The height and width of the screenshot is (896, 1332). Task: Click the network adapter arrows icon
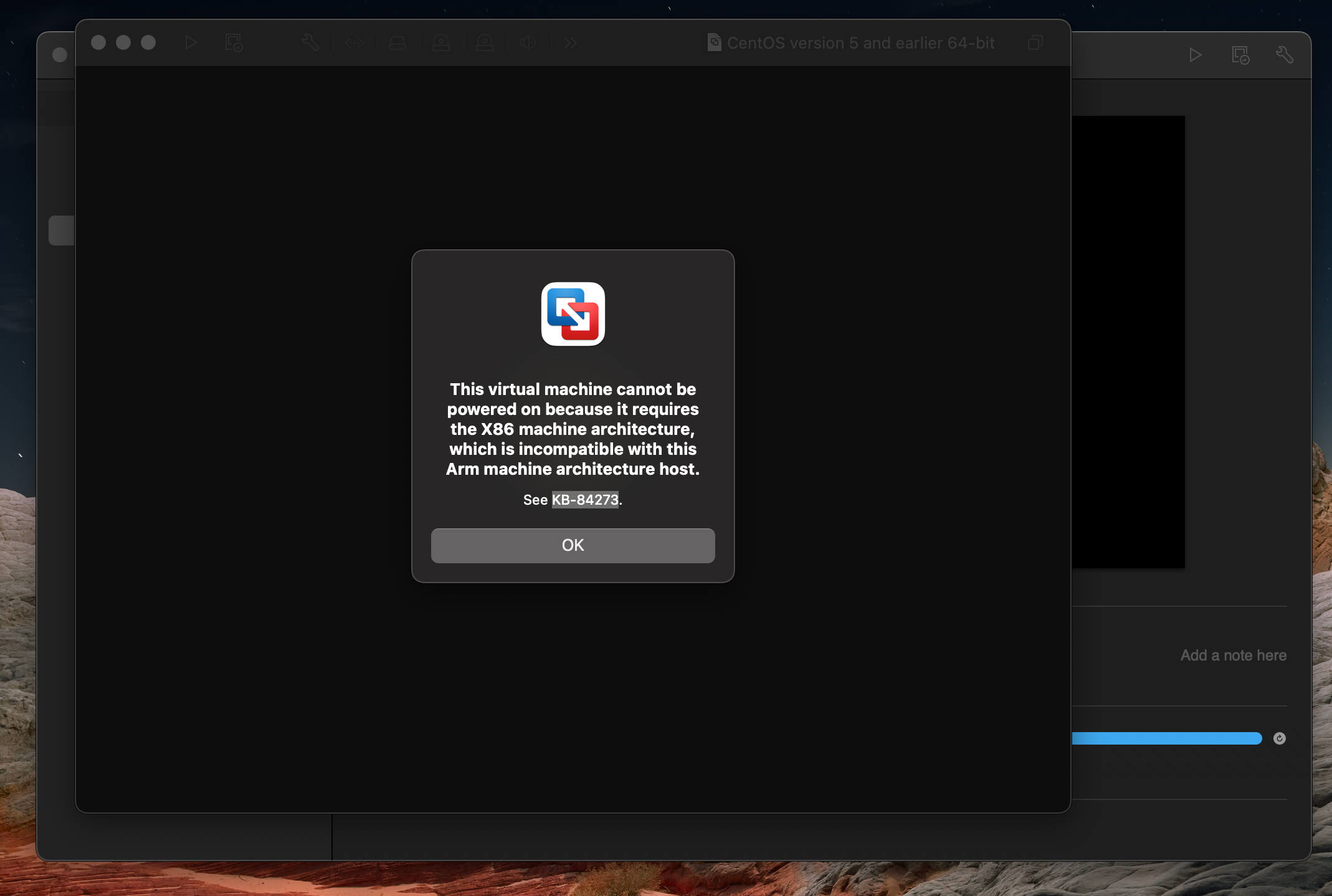354,43
